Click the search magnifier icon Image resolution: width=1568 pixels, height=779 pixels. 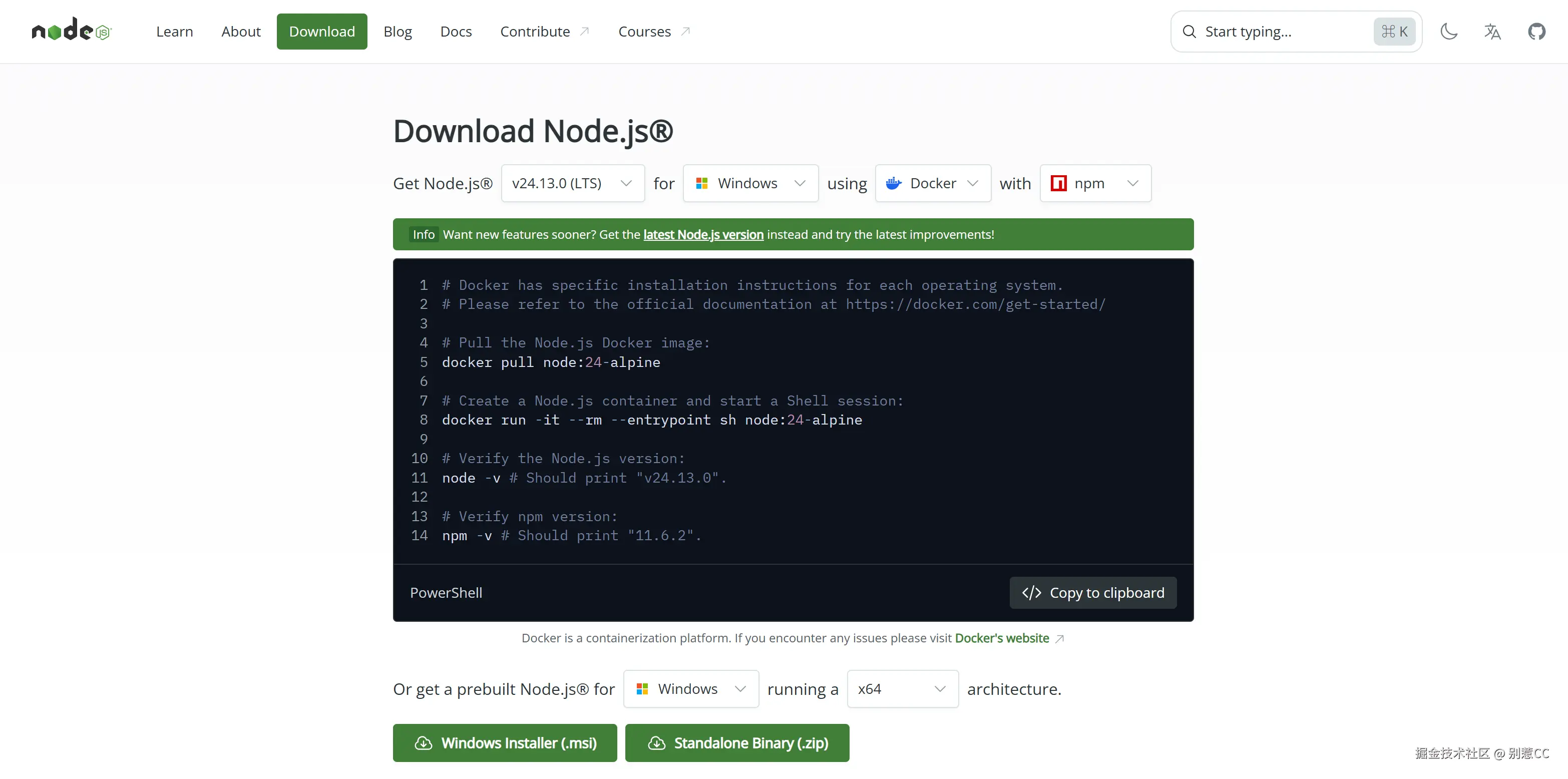[x=1189, y=32]
